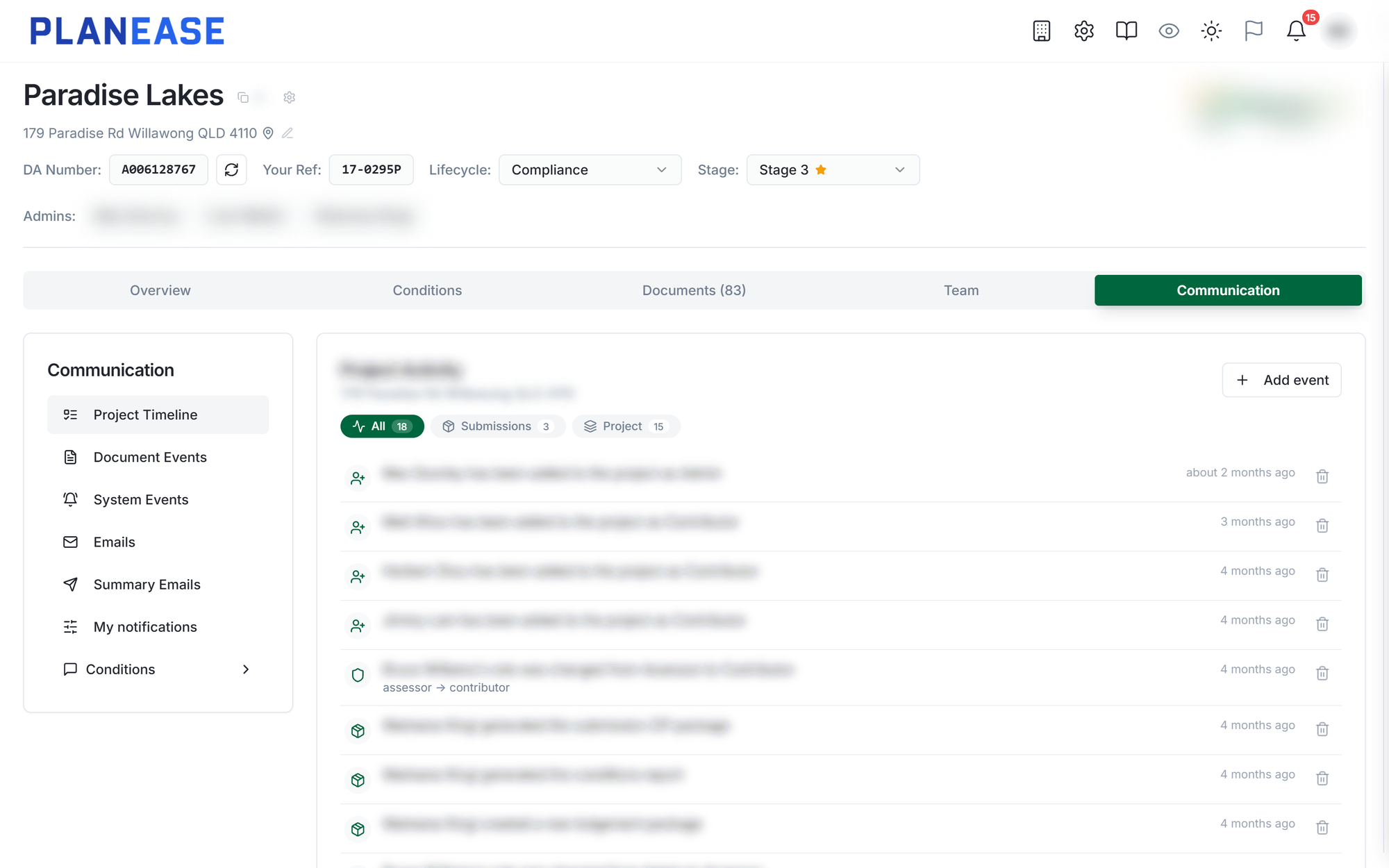This screenshot has width=1389, height=868.
Task: Filter activity by All 18
Action: (382, 426)
